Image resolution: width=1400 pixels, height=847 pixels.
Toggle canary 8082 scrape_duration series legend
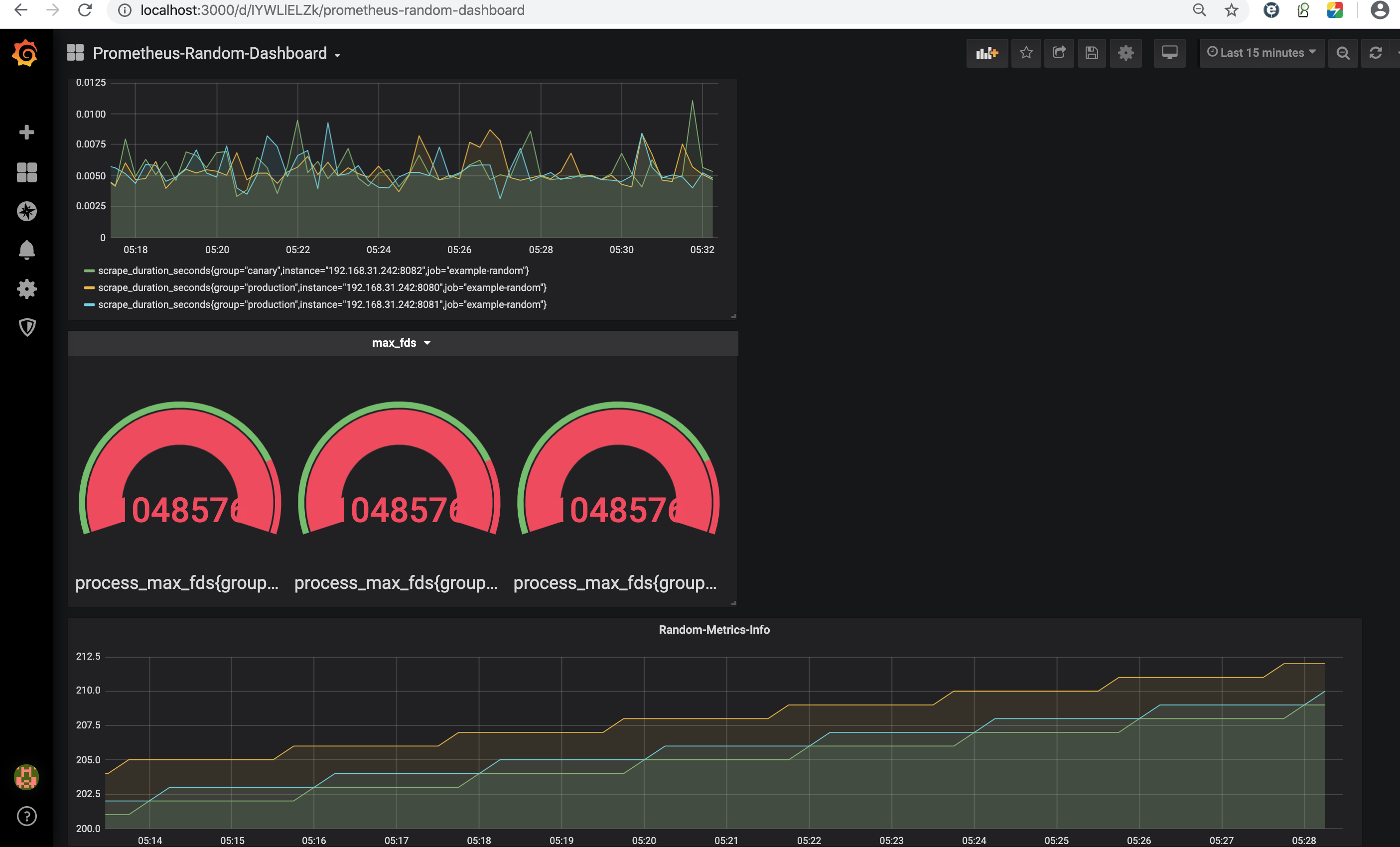tap(313, 271)
